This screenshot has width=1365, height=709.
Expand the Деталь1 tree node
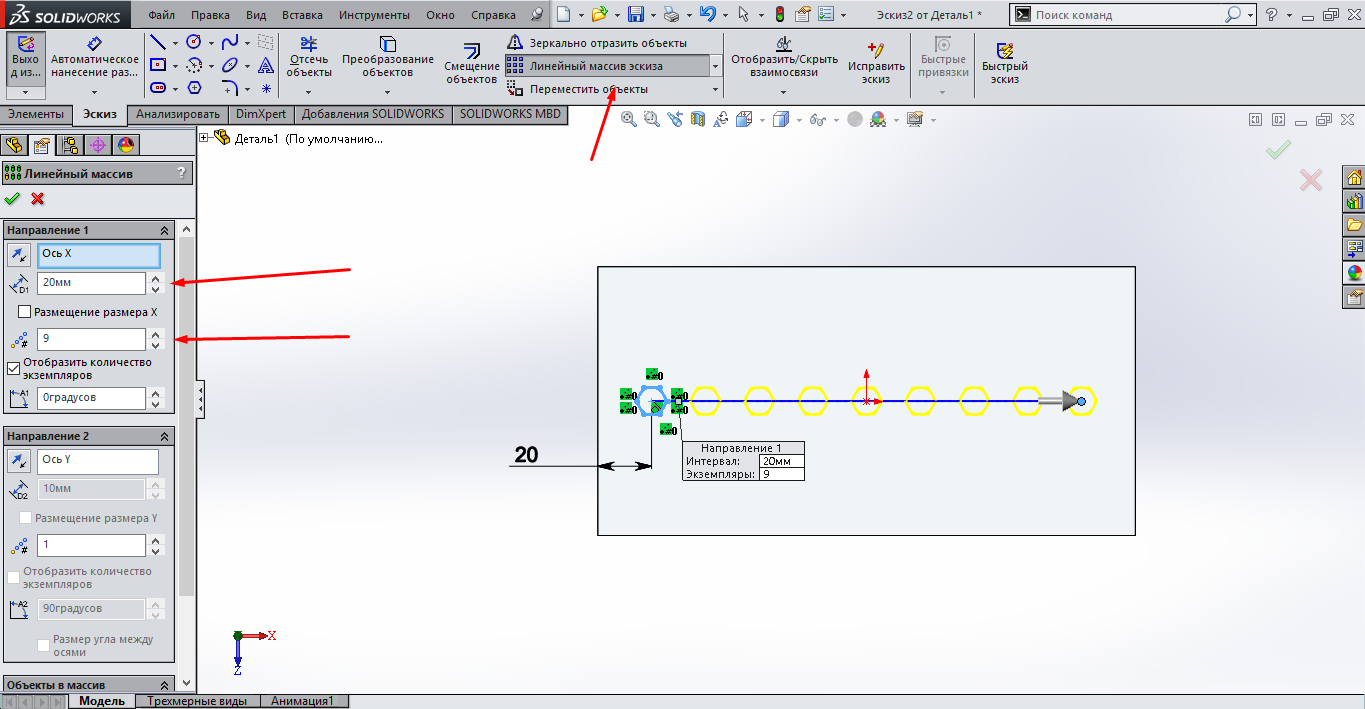click(x=205, y=138)
